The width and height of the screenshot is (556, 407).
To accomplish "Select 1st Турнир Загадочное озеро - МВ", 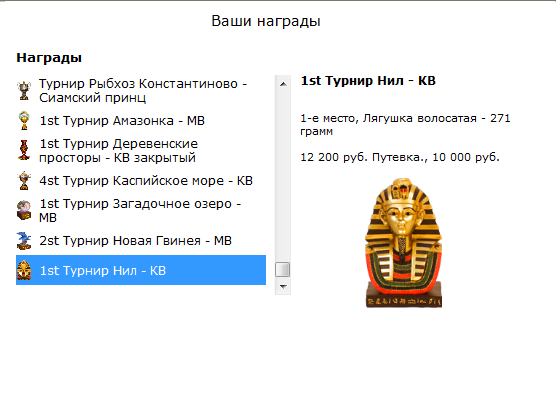I will pos(141,210).
